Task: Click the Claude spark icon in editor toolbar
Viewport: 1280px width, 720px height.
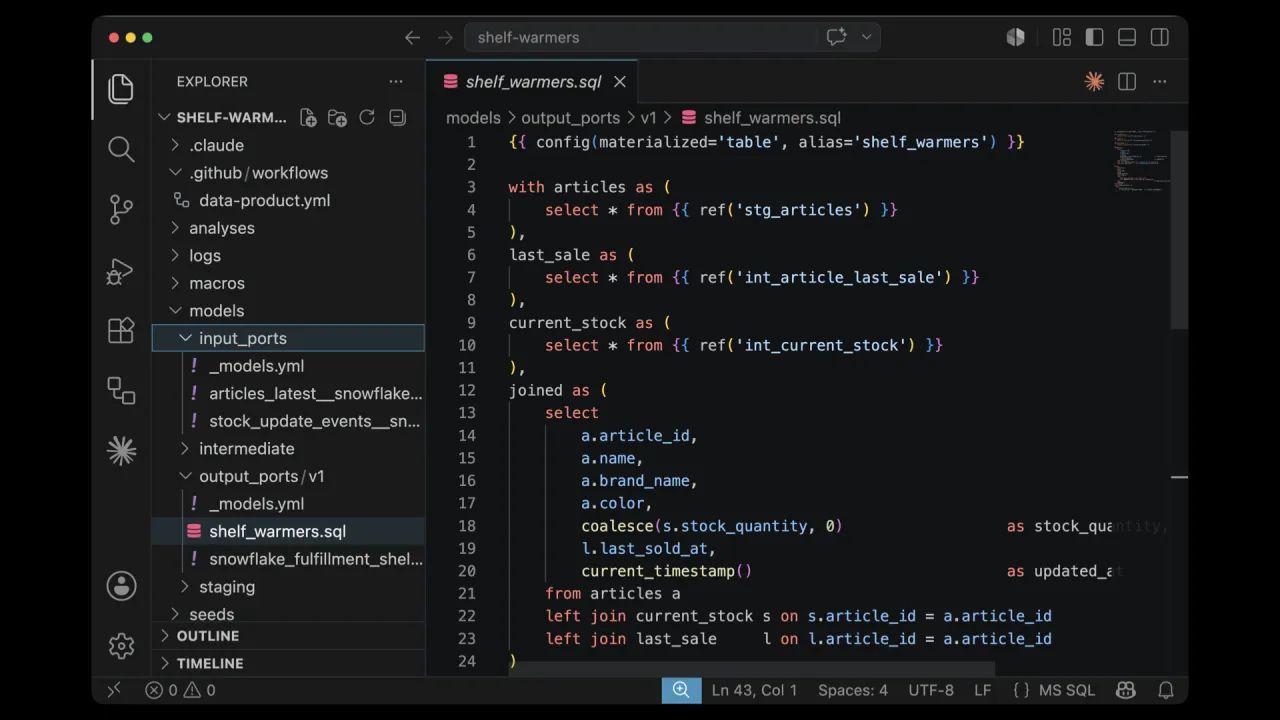Action: coord(1094,82)
